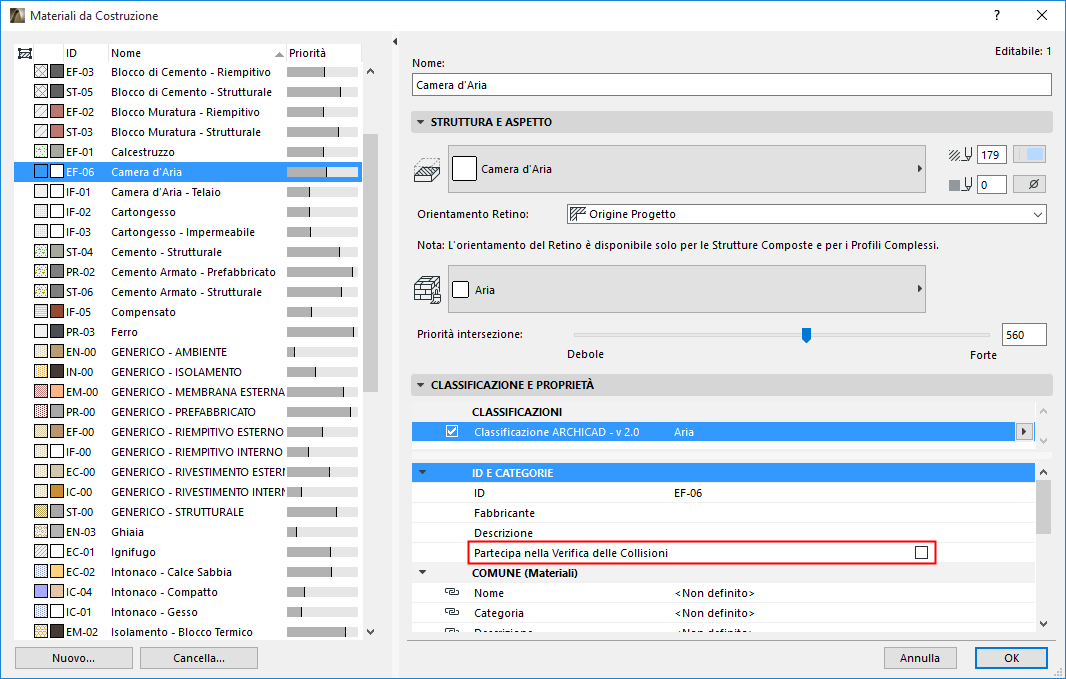Confirm changes with the OK button

coord(1011,657)
